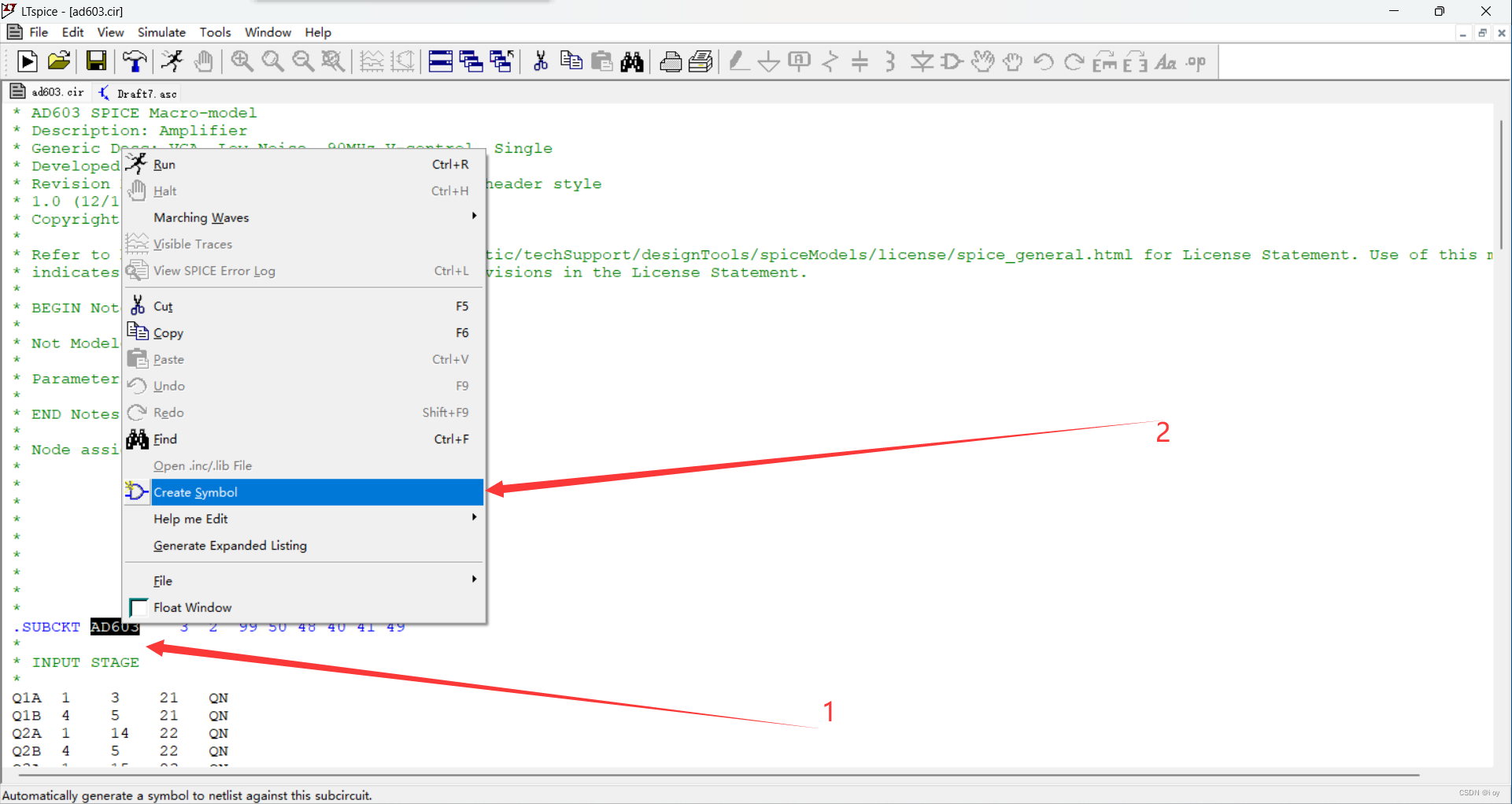Click the close all windows toolbar icon
1512x804 pixels.
coord(501,61)
